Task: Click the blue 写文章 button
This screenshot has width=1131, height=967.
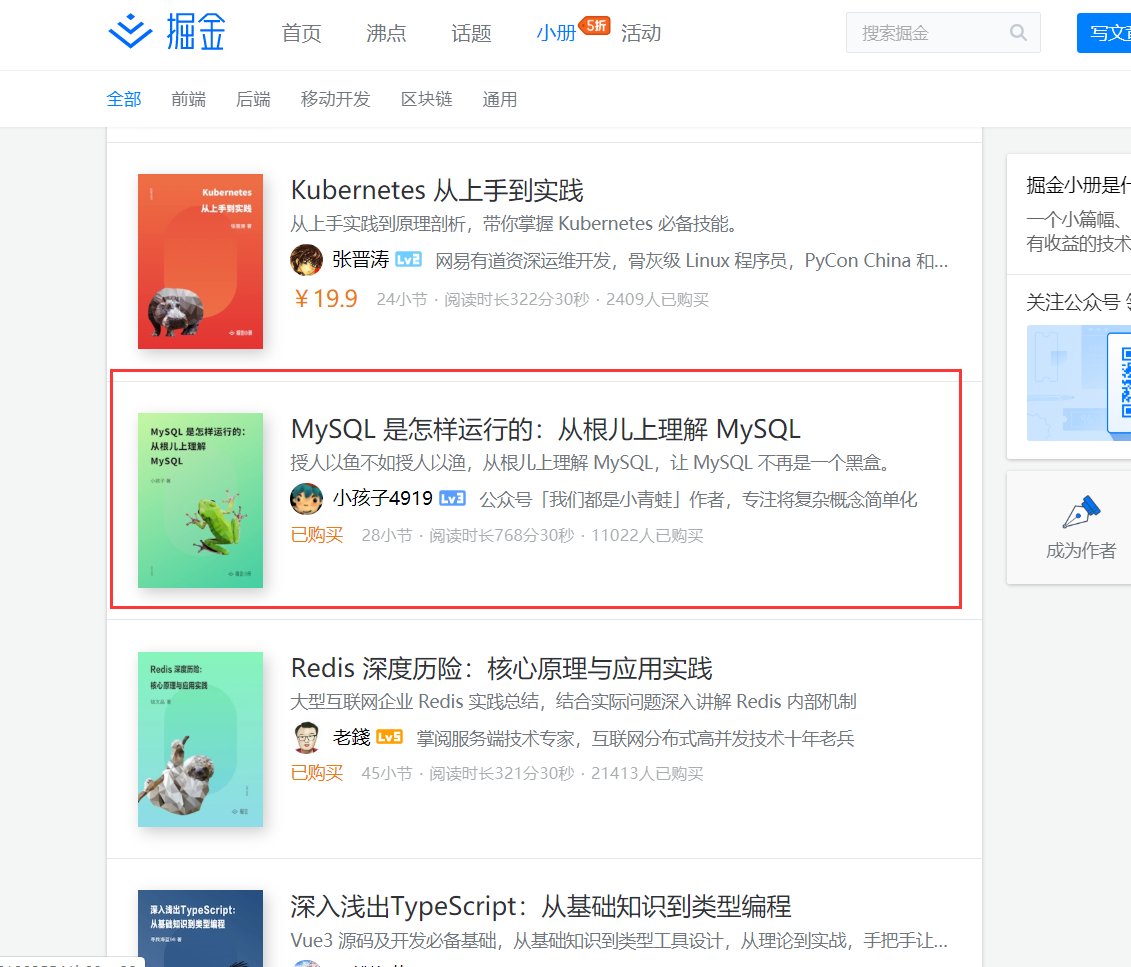Action: [x=1104, y=32]
